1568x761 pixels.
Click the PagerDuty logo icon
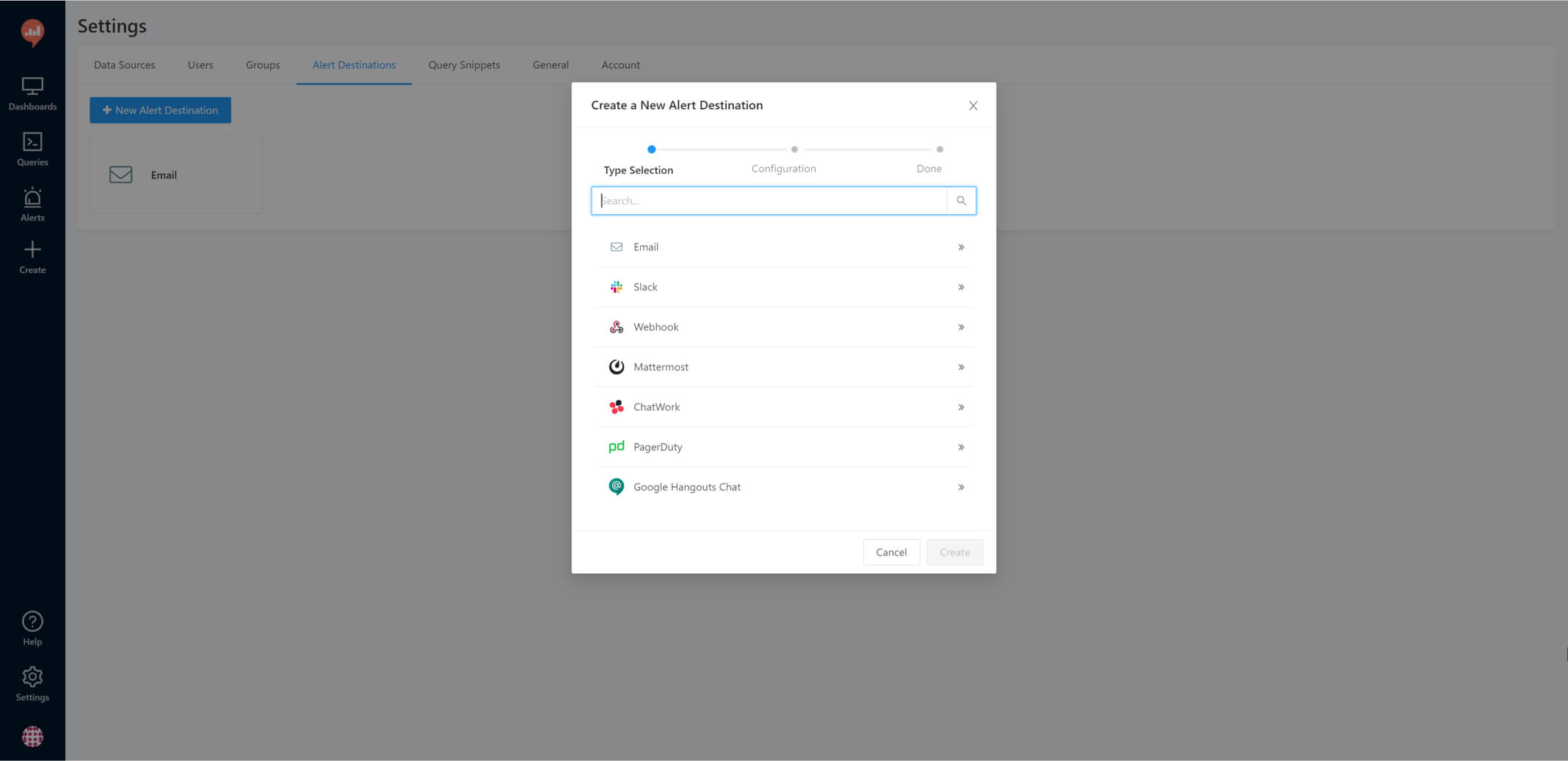pyautogui.click(x=617, y=447)
